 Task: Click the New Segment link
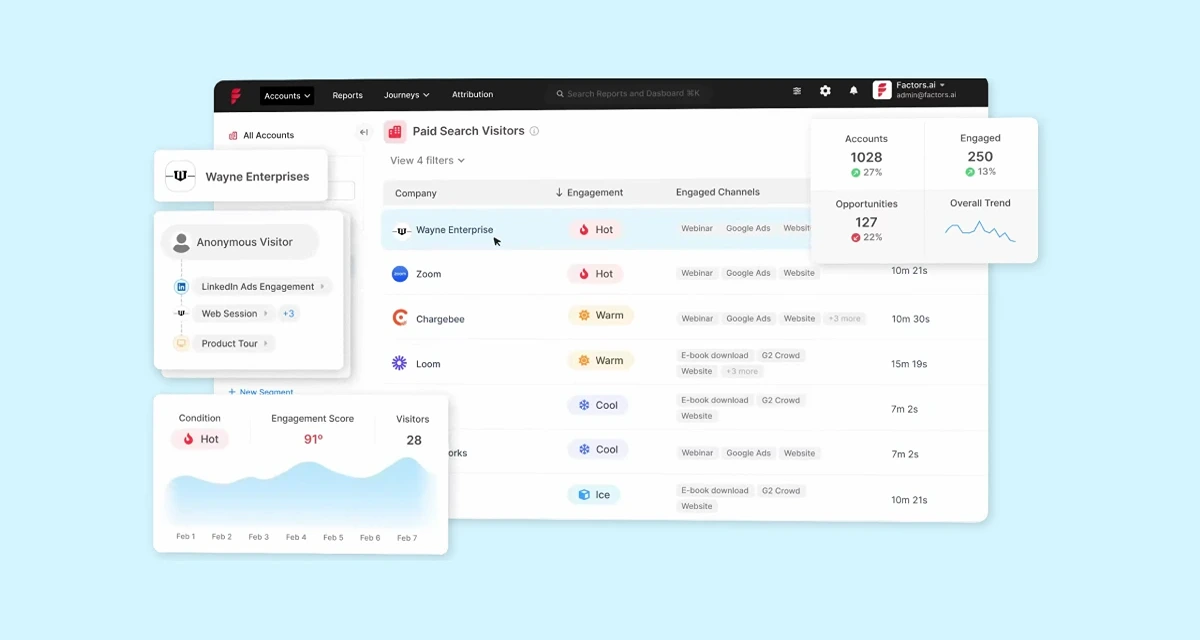coord(261,392)
